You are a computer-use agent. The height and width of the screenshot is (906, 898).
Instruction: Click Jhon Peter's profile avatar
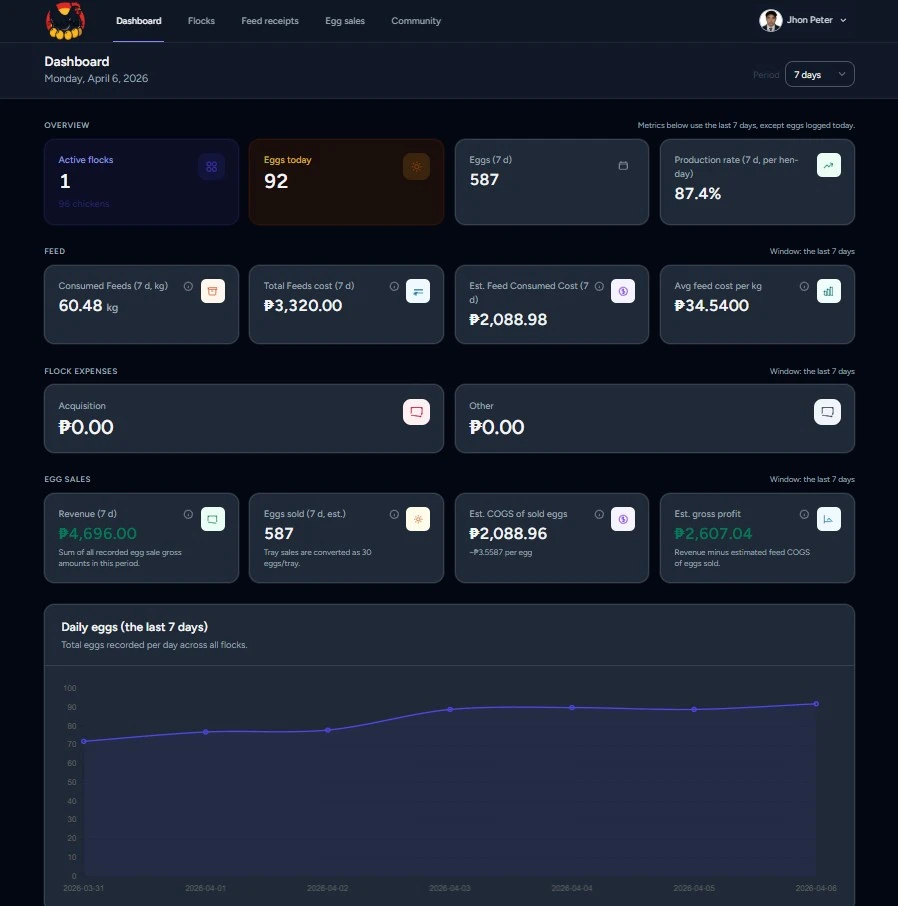pos(770,20)
